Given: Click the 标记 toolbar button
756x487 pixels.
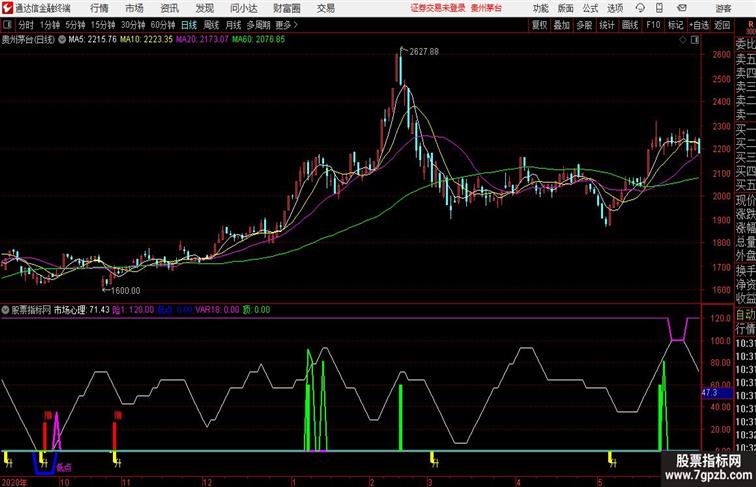Looking at the screenshot, I should click(675, 25).
